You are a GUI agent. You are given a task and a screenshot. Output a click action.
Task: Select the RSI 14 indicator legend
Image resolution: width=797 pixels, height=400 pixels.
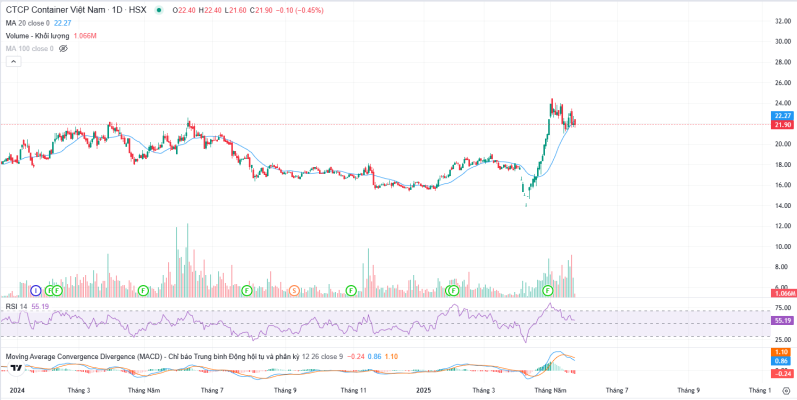[x=16, y=306]
